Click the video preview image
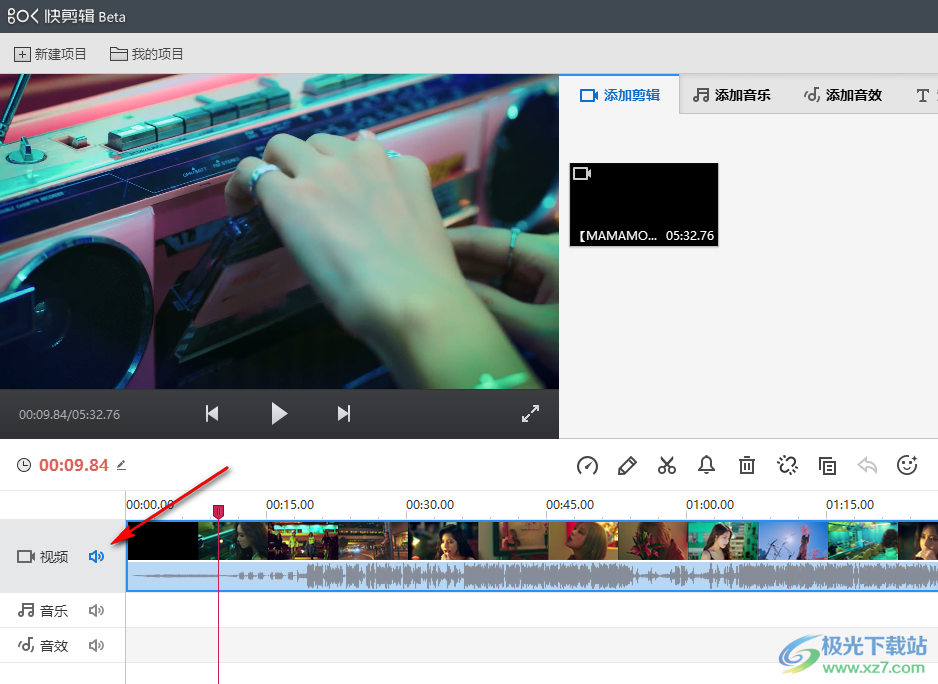This screenshot has width=938, height=684. (279, 232)
